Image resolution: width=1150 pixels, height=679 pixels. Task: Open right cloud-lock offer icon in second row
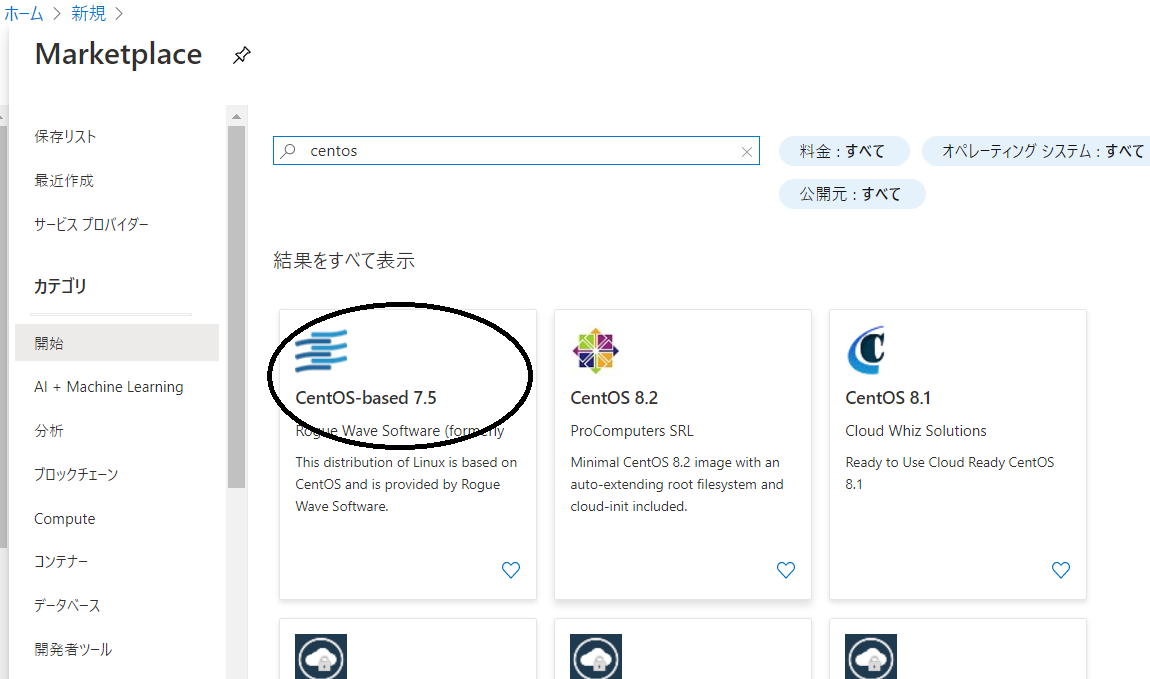pyautogui.click(x=871, y=657)
